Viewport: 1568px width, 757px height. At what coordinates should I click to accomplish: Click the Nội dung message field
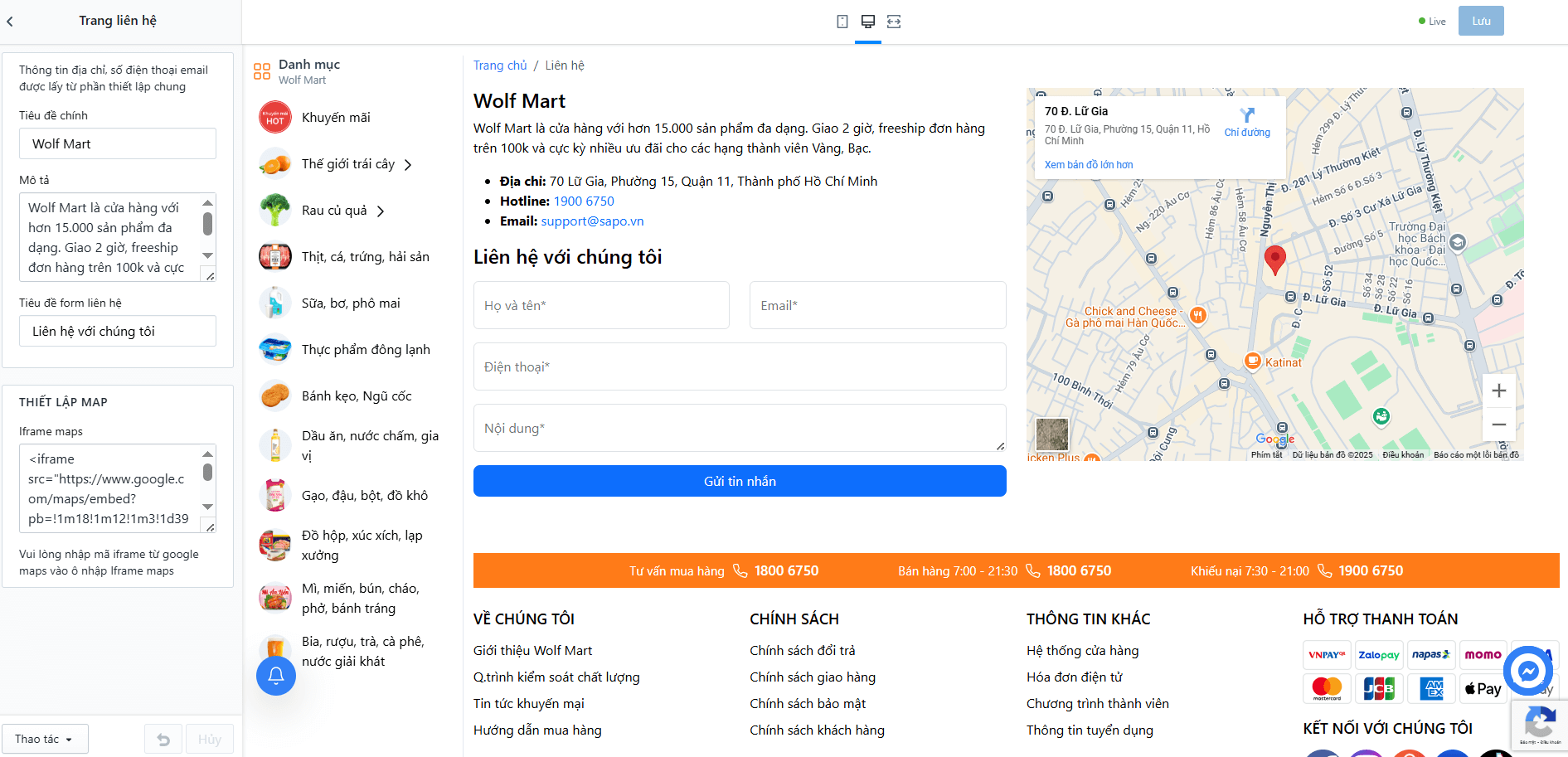[740, 428]
